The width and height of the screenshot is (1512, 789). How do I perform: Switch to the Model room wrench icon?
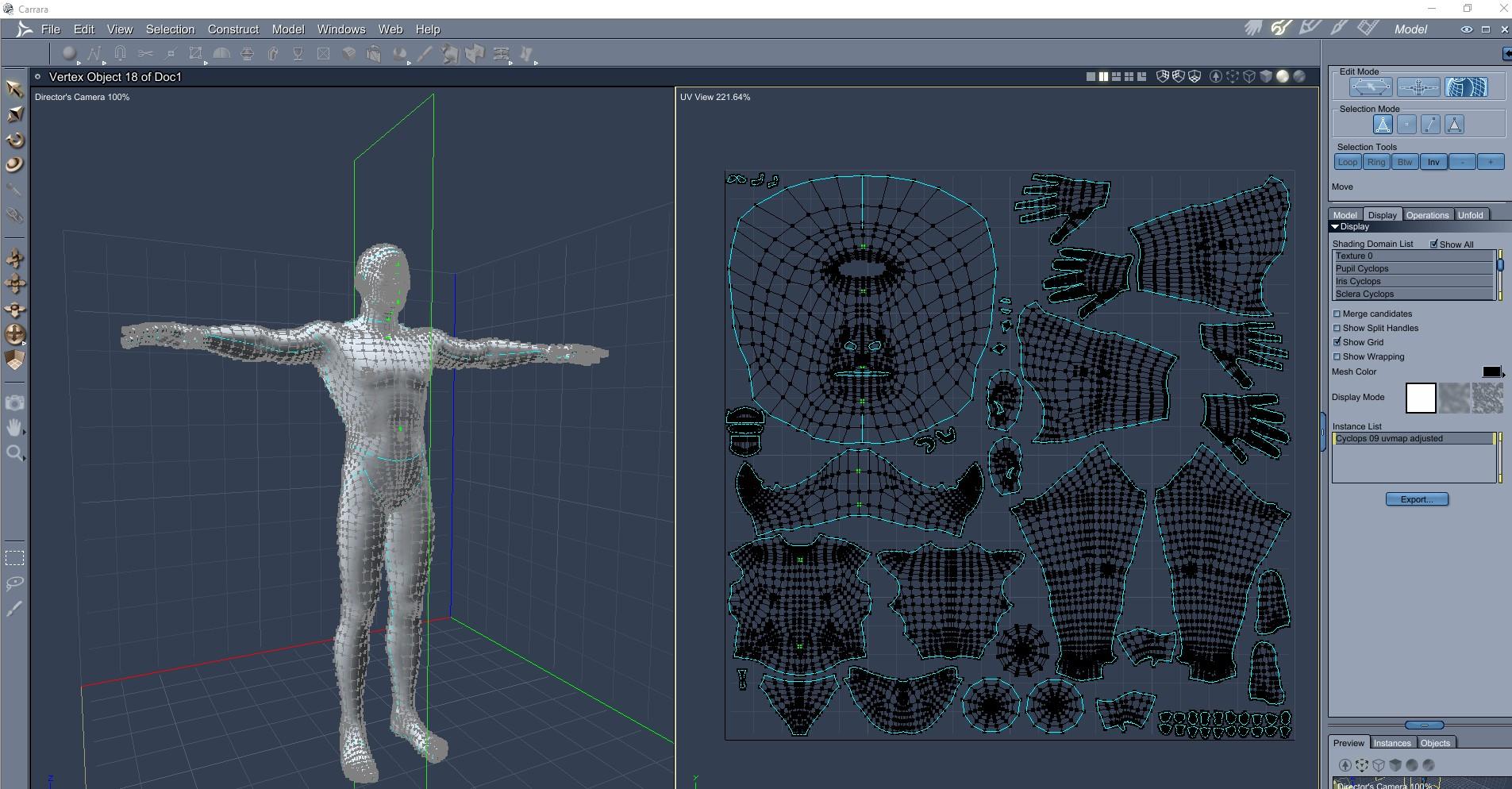click(x=1281, y=29)
